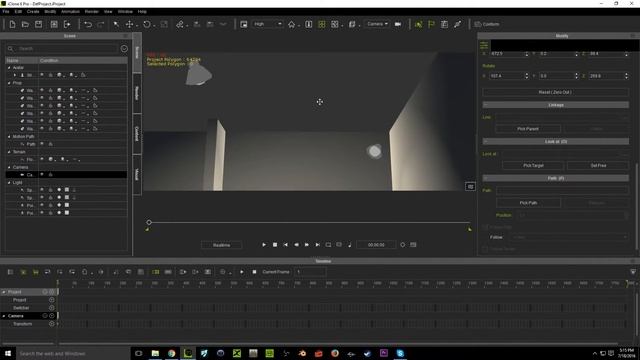Click the Redo arrow in toolbar
640x360 pixels.
(x=101, y=24)
